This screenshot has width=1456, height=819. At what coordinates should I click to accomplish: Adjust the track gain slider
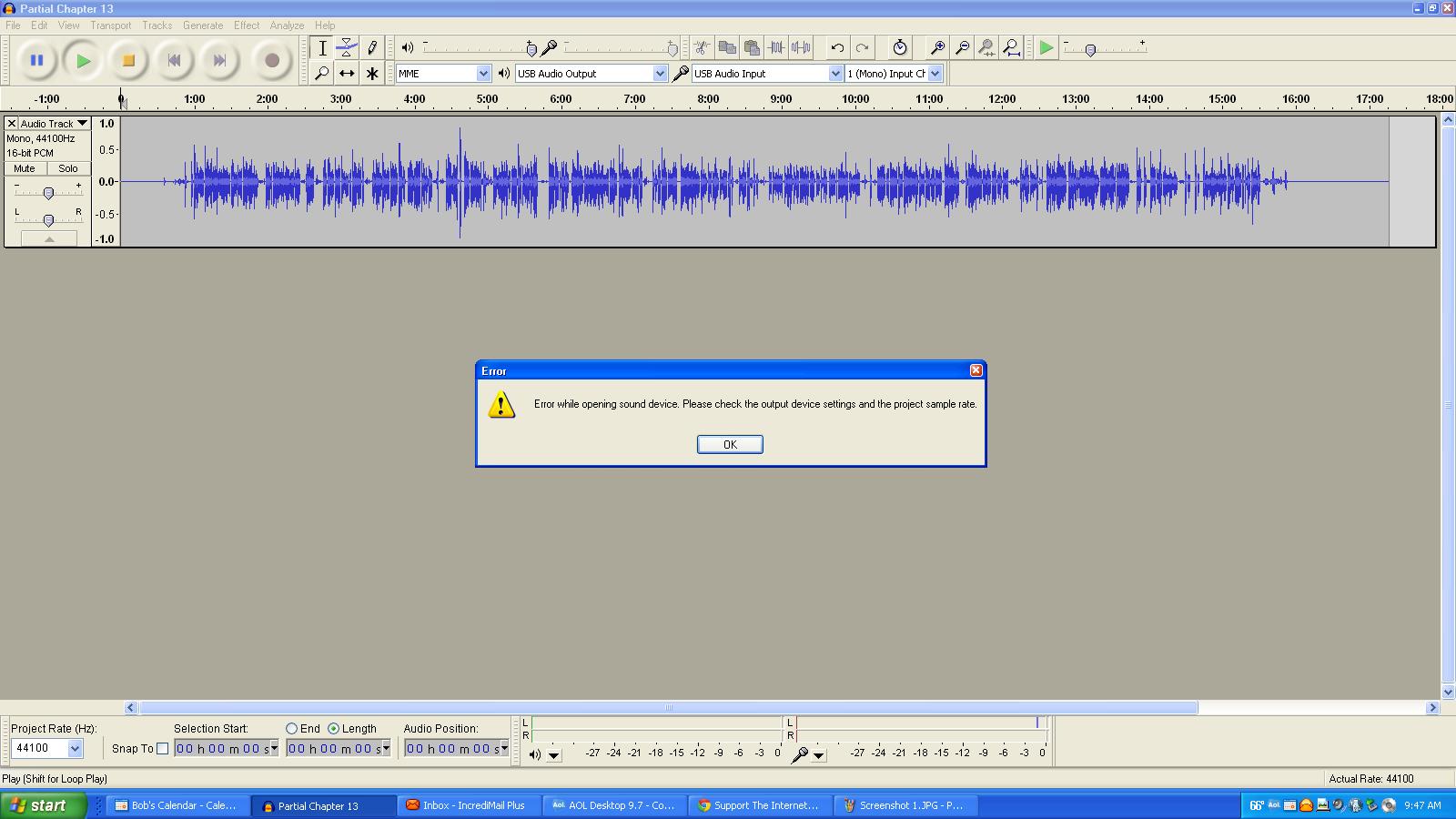(49, 192)
